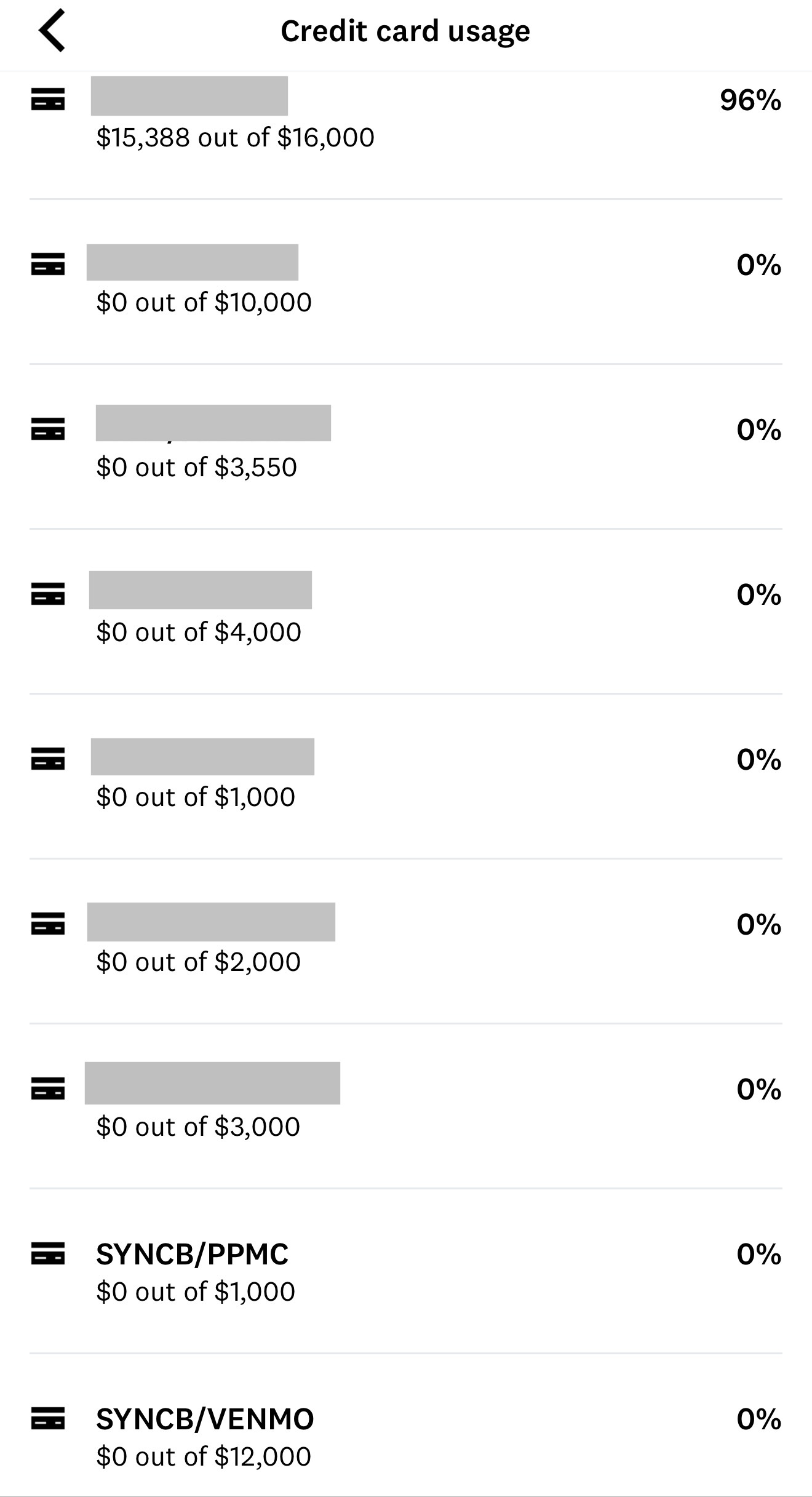The height and width of the screenshot is (1497, 812).
Task: Click card icon beside the $3,000 limit card
Action: 48,1089
